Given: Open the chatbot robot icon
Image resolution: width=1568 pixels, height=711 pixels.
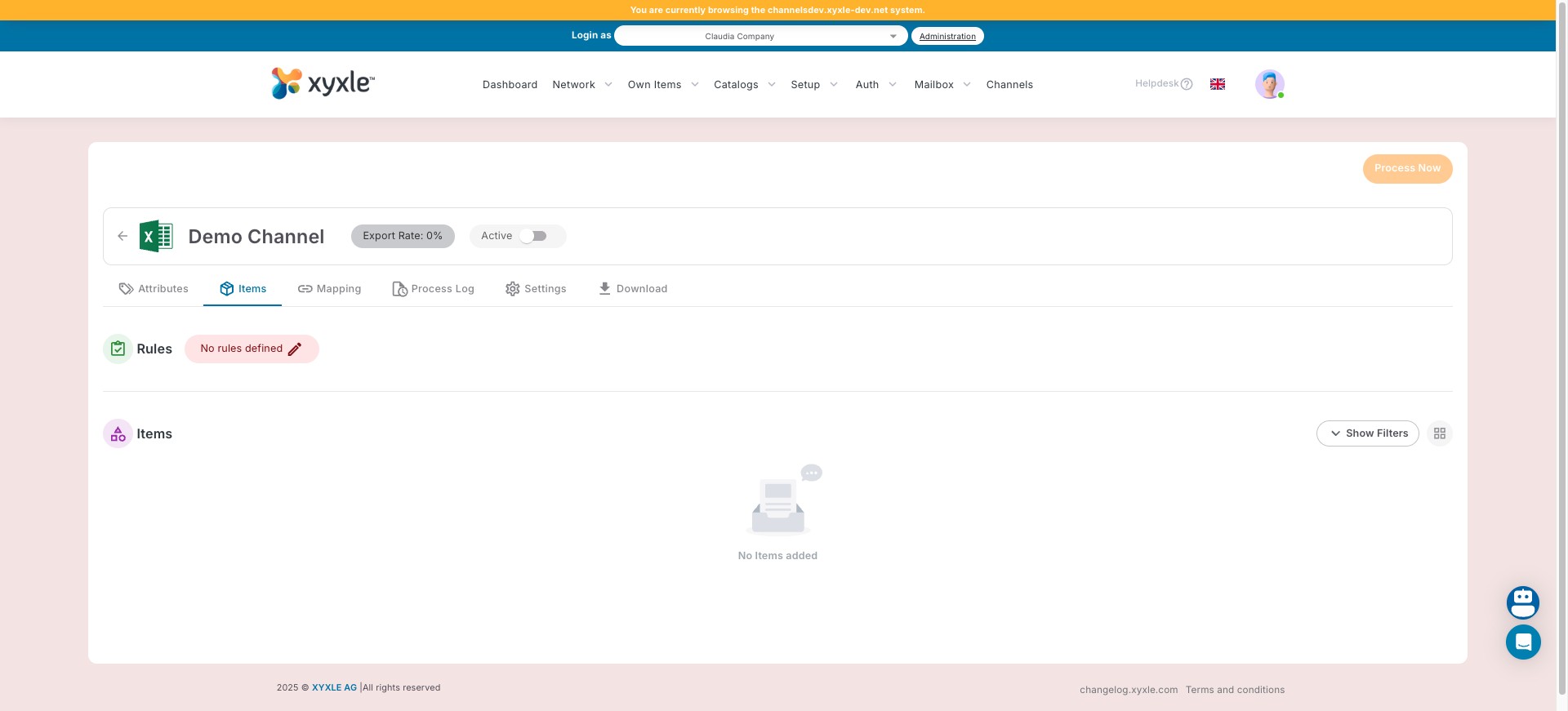Looking at the screenshot, I should (x=1522, y=603).
